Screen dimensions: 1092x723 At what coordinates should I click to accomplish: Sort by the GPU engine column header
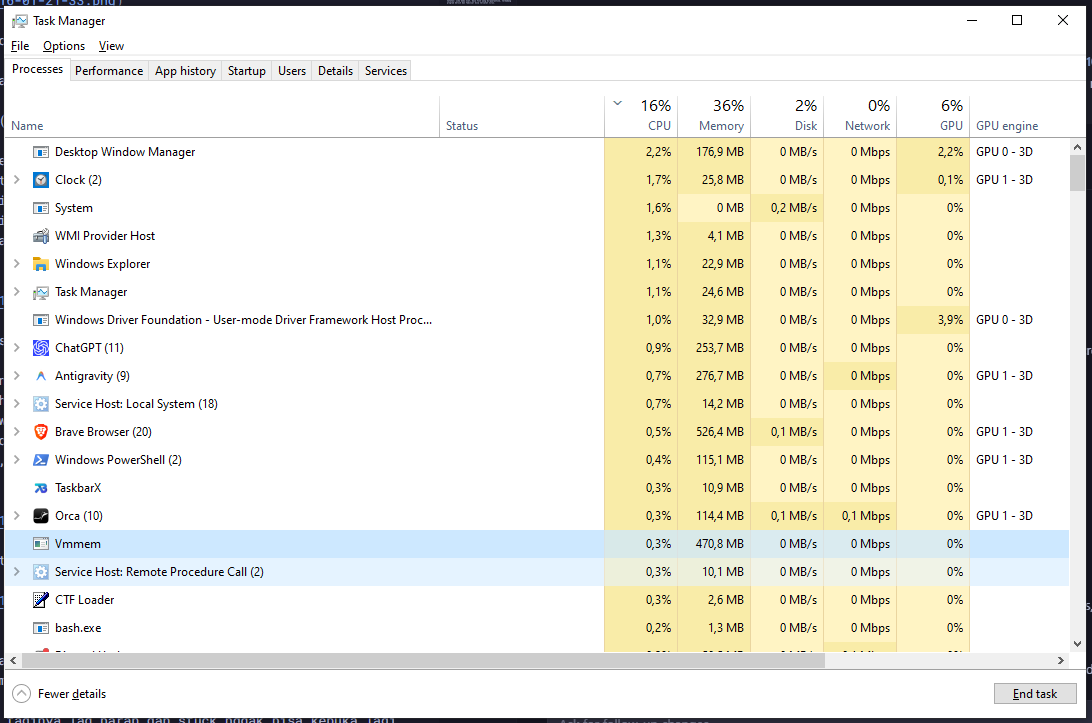point(1019,116)
